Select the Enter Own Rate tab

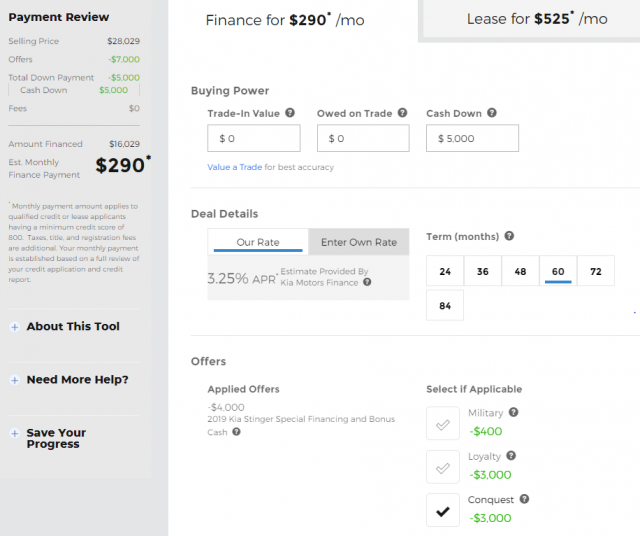click(358, 242)
